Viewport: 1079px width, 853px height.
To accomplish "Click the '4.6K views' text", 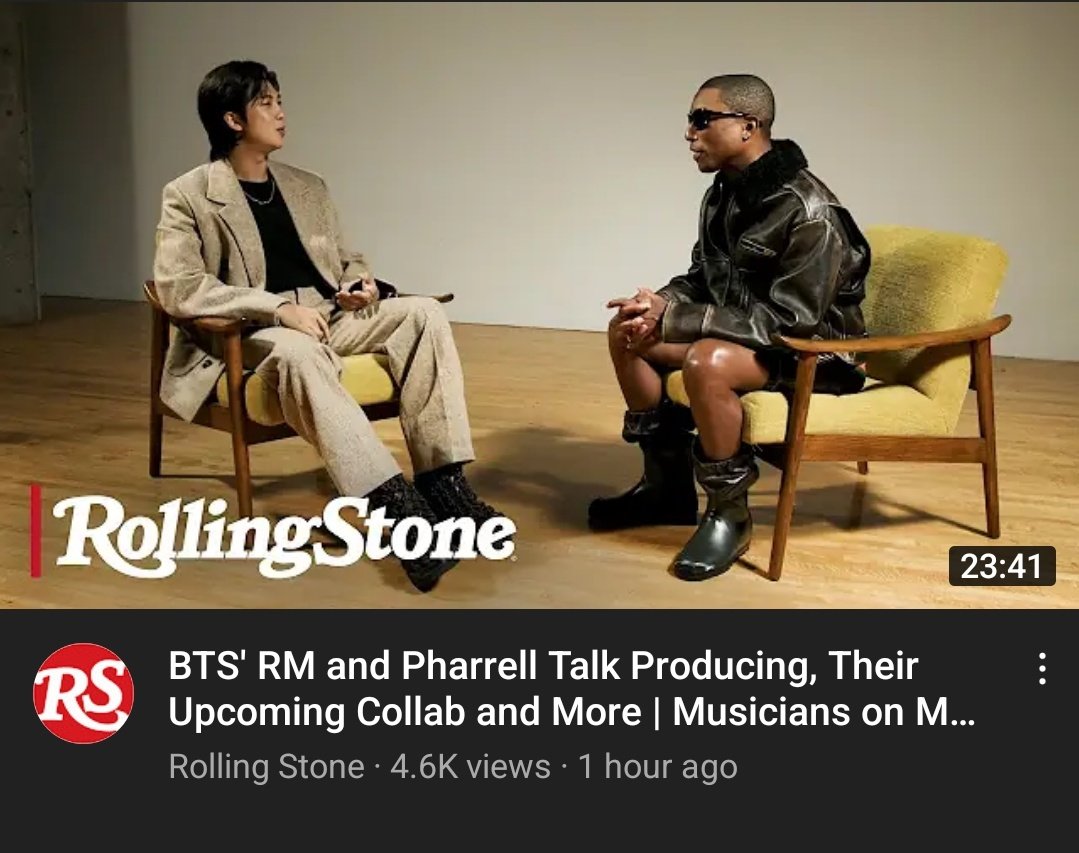I will click(x=470, y=766).
